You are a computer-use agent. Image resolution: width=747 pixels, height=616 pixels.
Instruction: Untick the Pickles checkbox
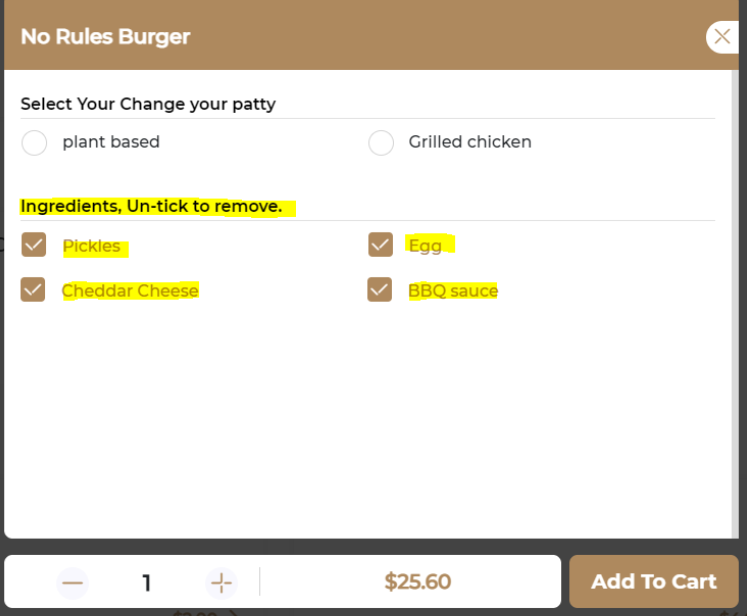click(34, 245)
